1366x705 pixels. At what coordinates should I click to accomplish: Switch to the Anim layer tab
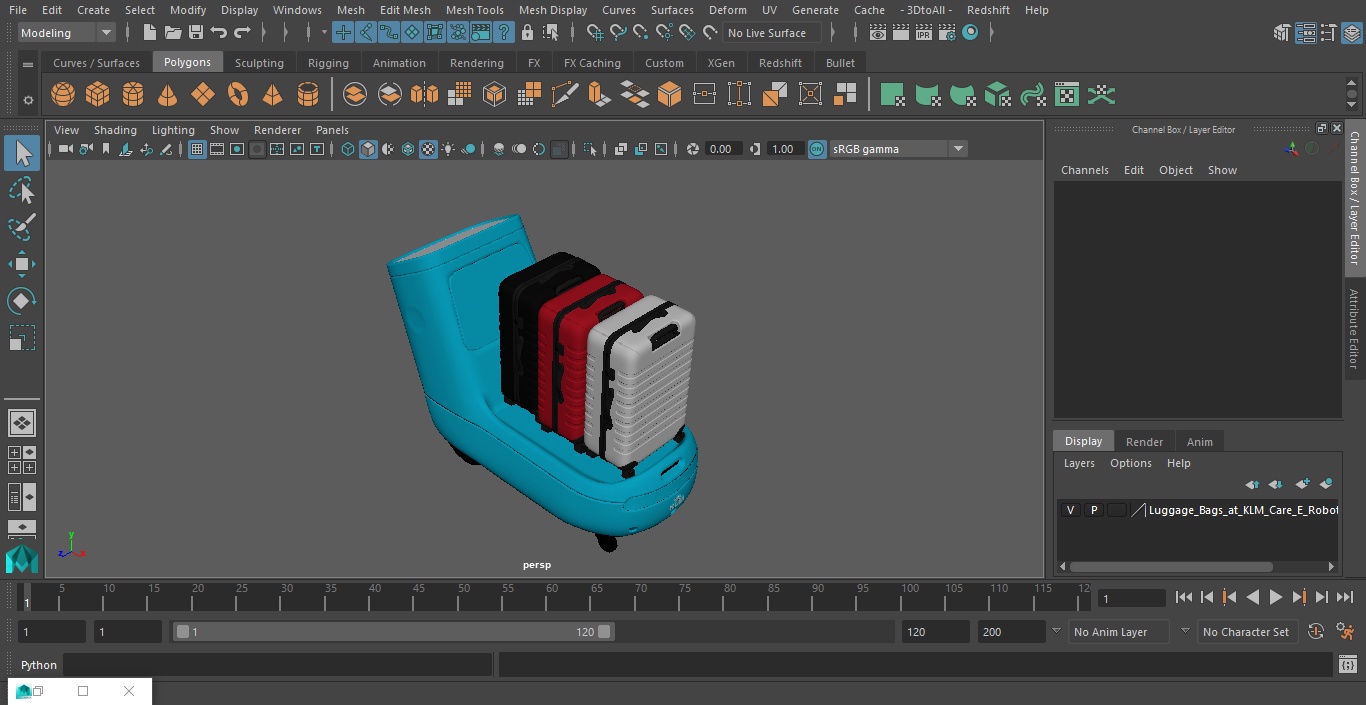pos(1199,442)
